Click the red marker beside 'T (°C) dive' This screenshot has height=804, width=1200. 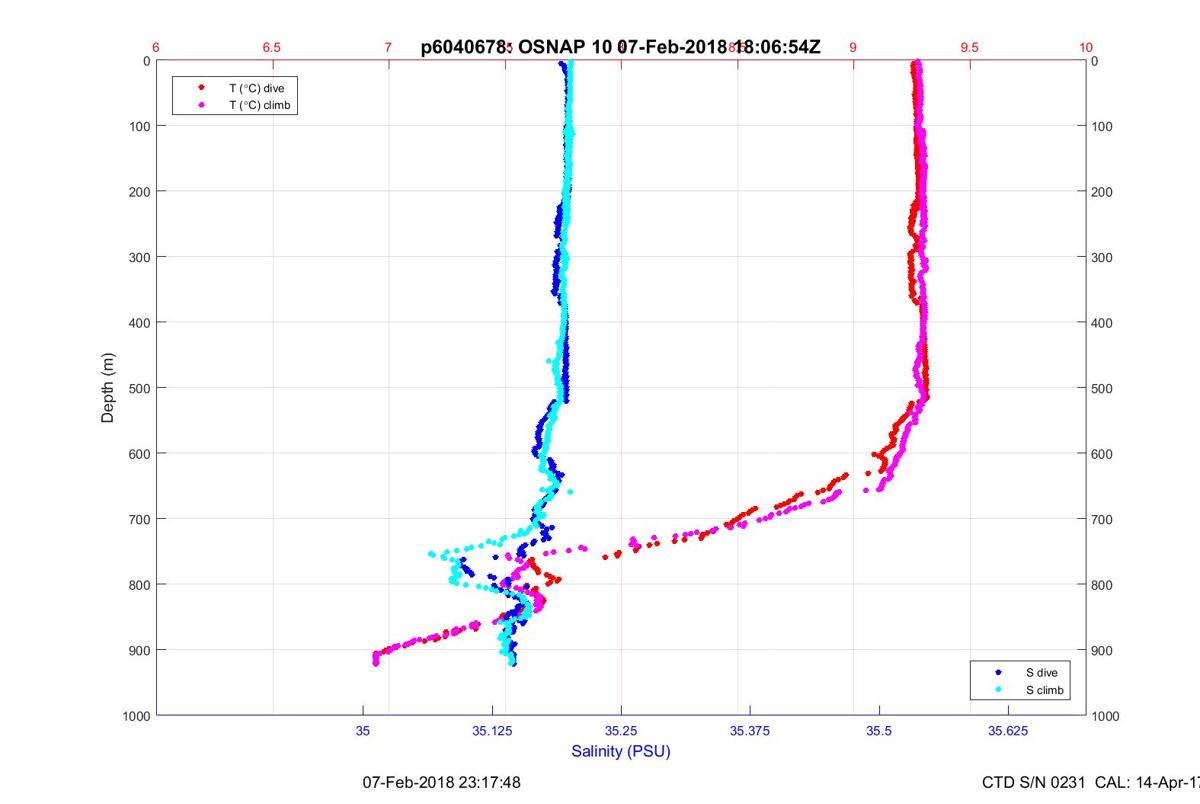201,88
